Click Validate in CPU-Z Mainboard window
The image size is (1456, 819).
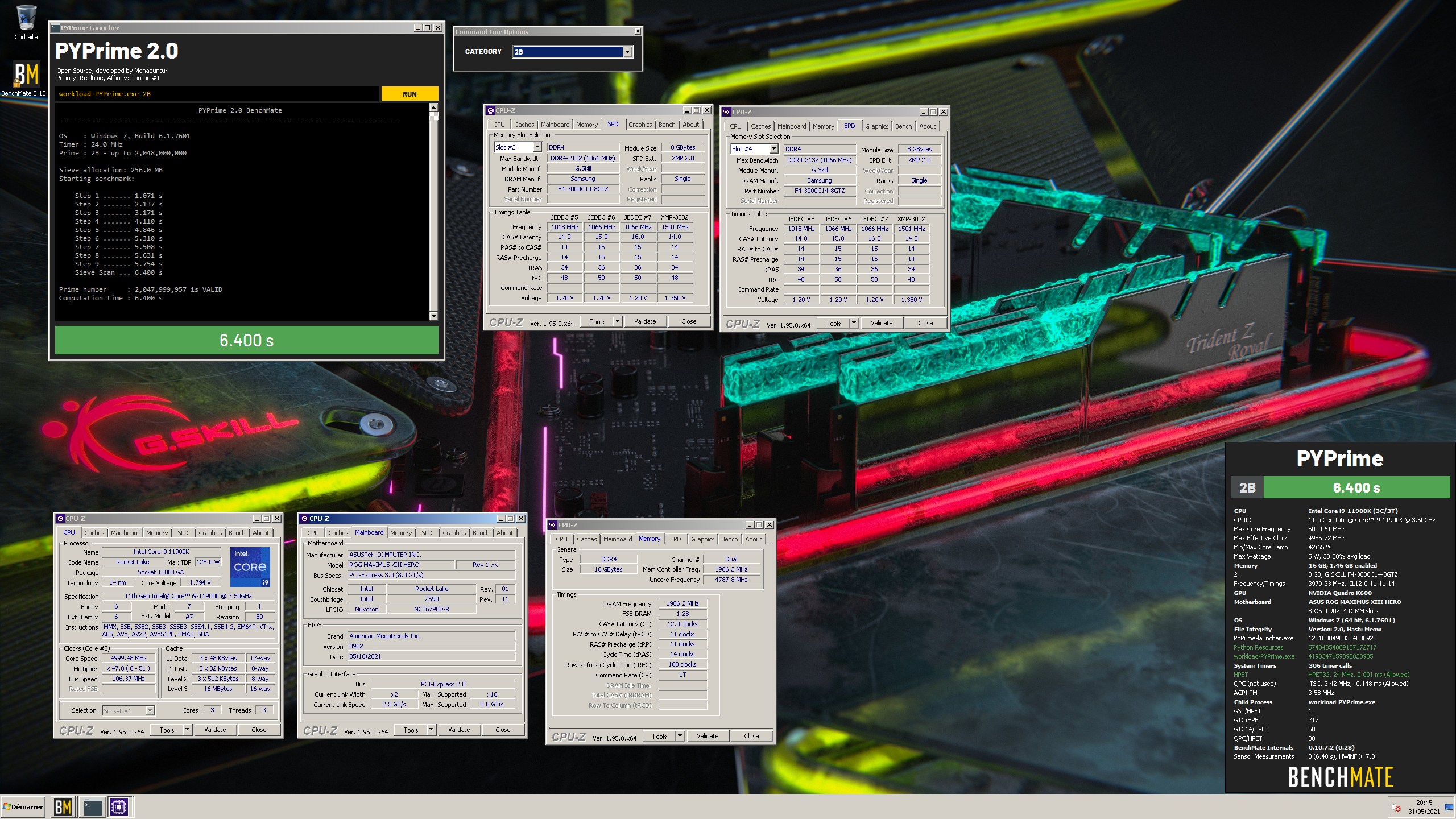(x=459, y=730)
